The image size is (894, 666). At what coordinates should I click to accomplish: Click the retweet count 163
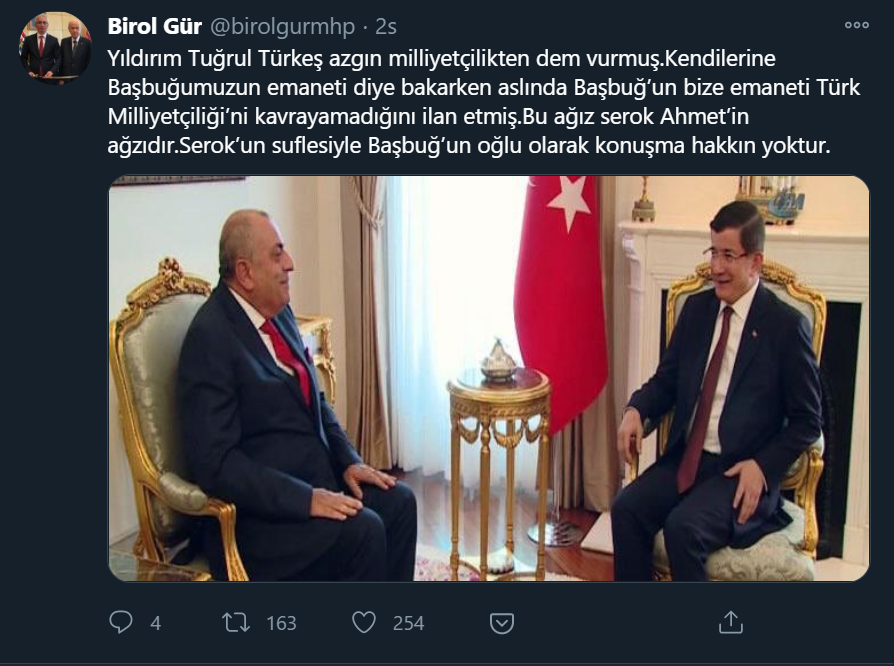[282, 623]
